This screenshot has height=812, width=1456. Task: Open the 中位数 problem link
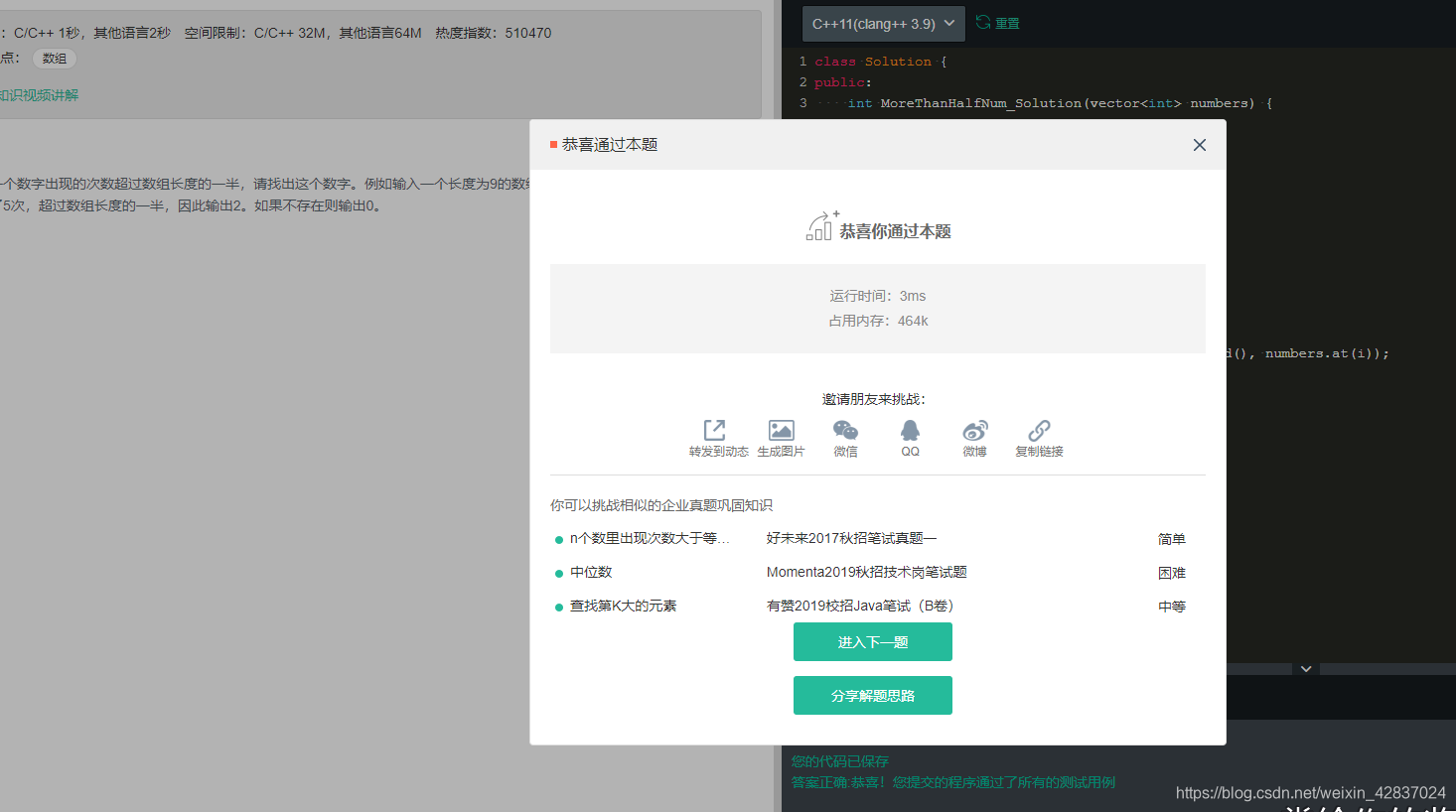point(591,572)
